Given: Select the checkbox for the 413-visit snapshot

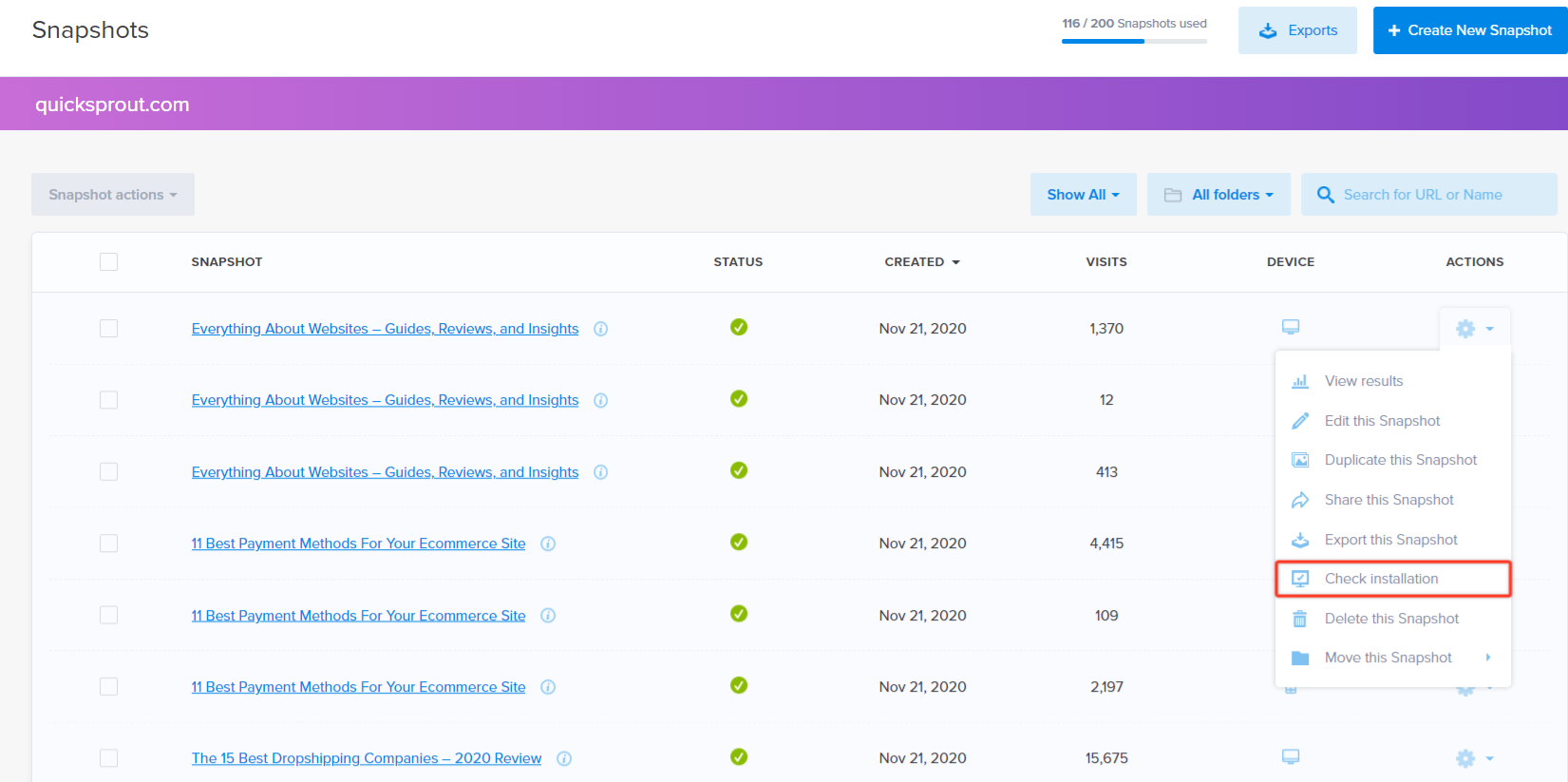Looking at the screenshot, I should click(109, 472).
